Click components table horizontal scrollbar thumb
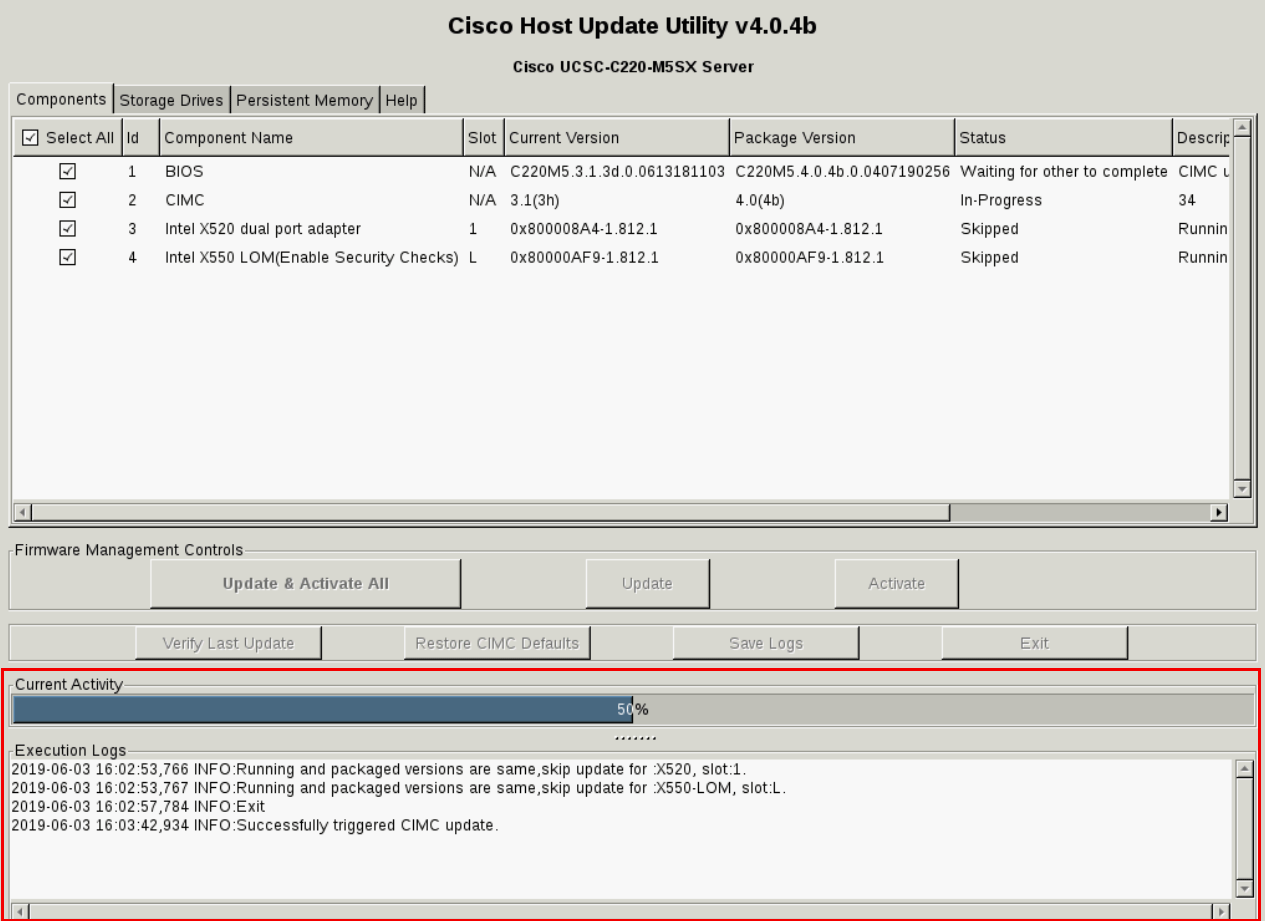1265x921 pixels. pyautogui.click(x=491, y=513)
